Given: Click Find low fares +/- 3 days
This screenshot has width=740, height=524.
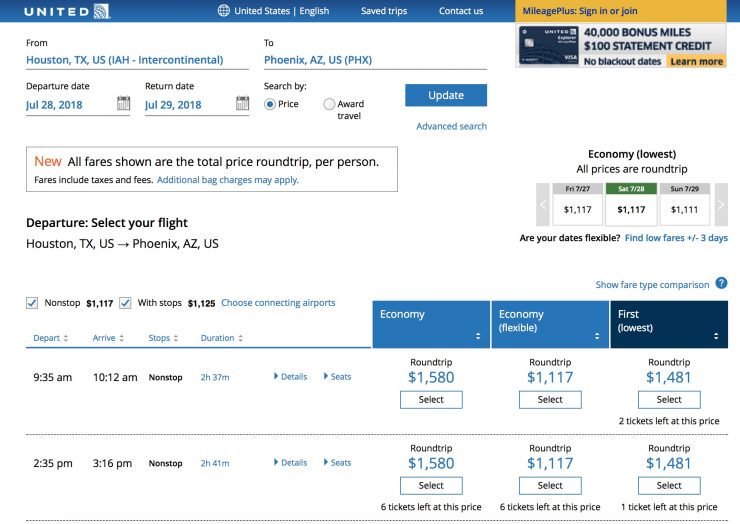Looking at the screenshot, I should click(676, 238).
